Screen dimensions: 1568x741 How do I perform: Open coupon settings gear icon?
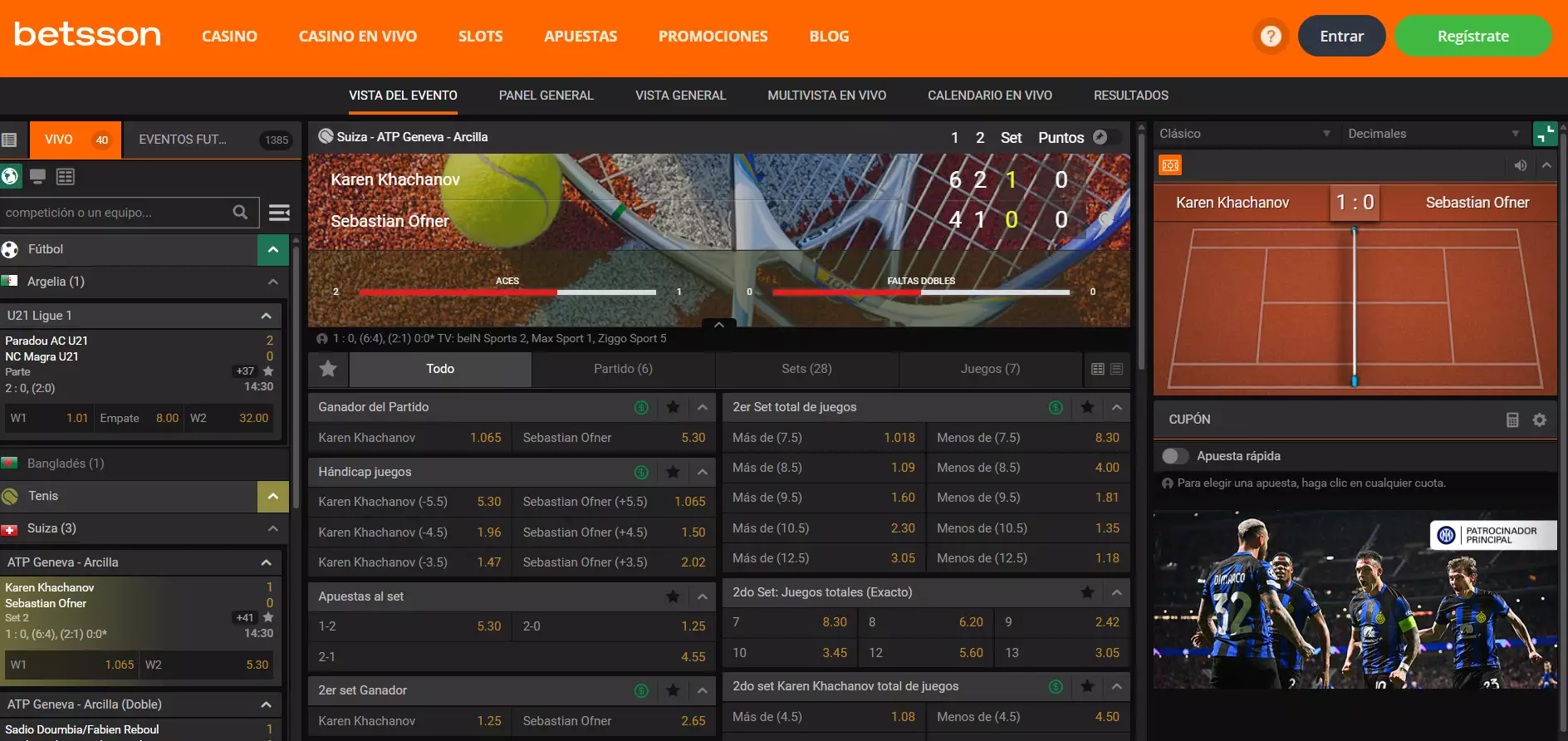pyautogui.click(x=1540, y=420)
